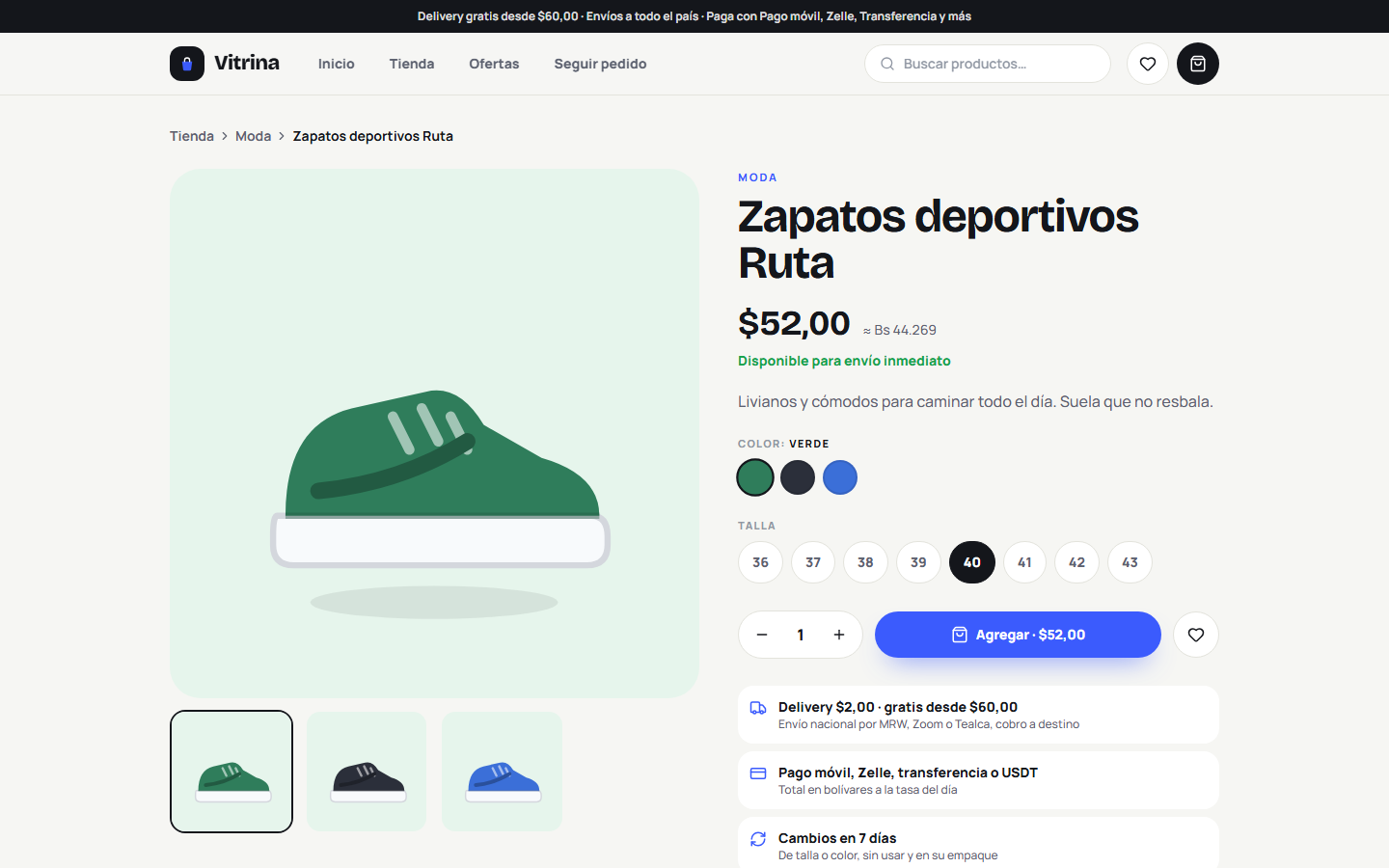1389x868 pixels.
Task: Select the blue color swatch
Action: [840, 477]
